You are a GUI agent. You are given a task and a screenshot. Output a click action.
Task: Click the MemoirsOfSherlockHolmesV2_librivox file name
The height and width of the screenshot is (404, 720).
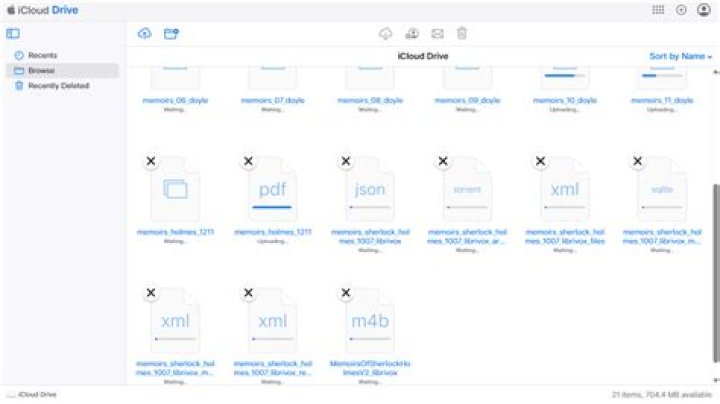click(x=370, y=368)
